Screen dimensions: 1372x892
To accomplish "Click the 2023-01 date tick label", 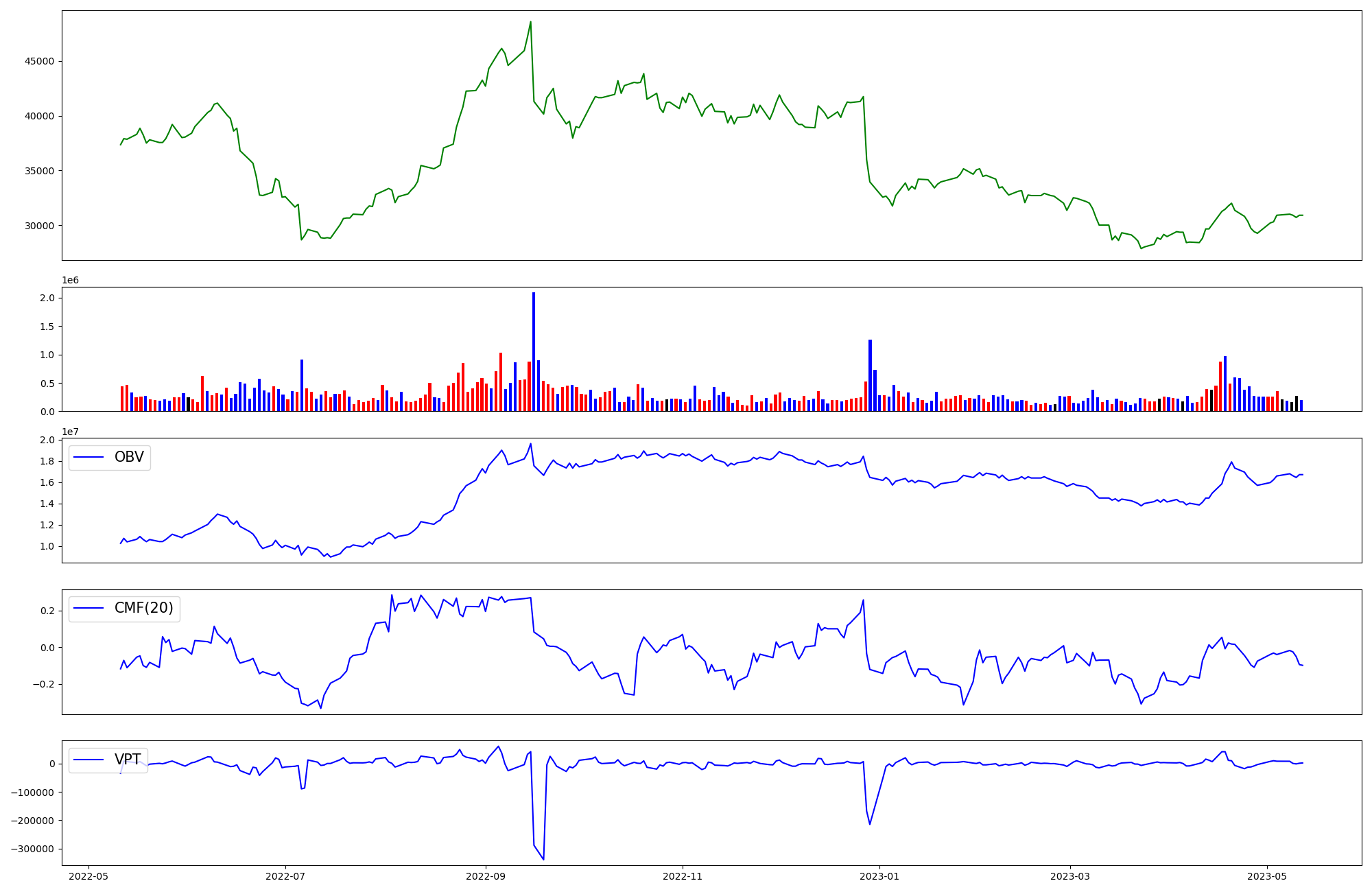I will pos(879,876).
